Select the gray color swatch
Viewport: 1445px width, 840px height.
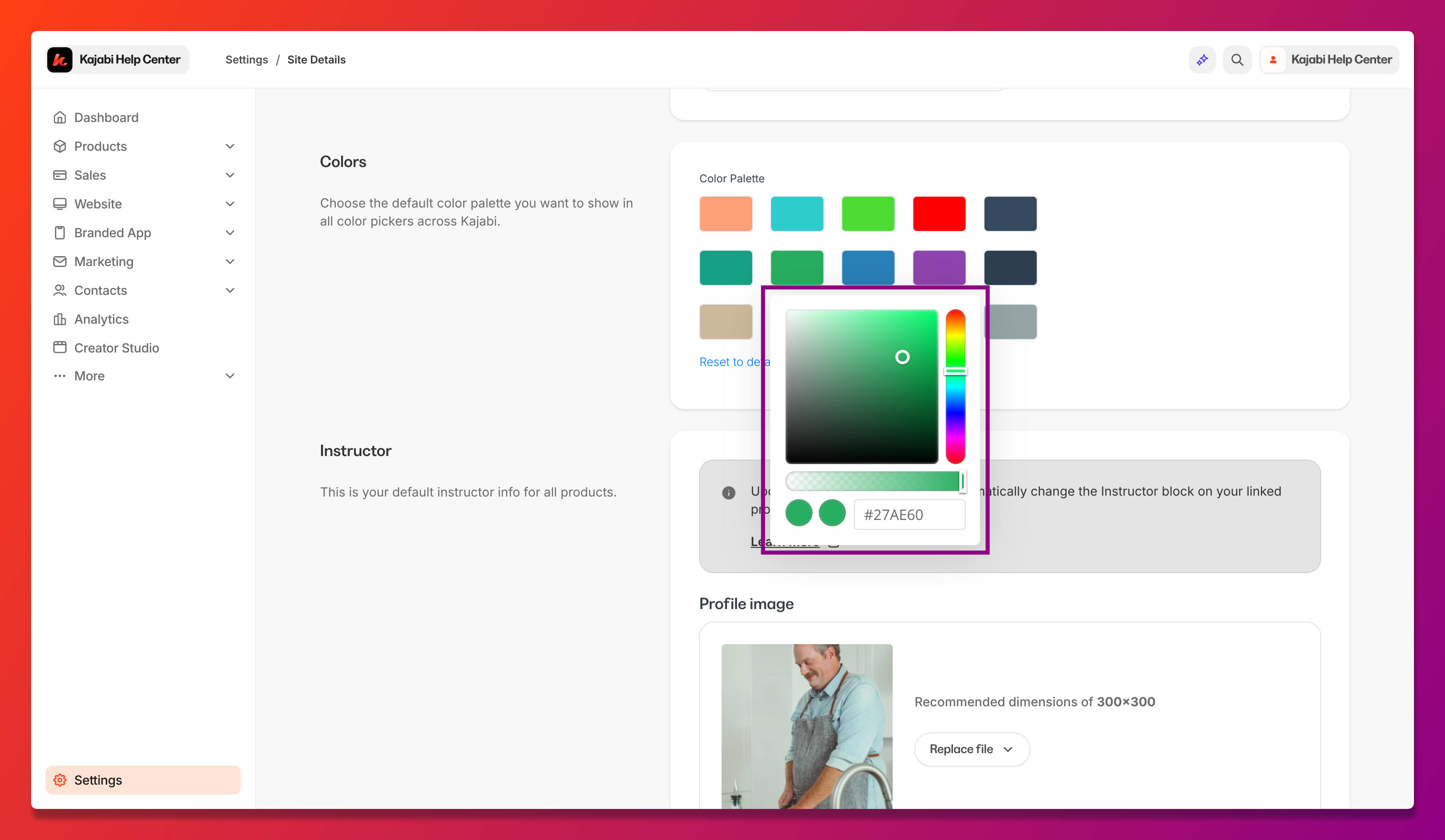pos(1013,321)
